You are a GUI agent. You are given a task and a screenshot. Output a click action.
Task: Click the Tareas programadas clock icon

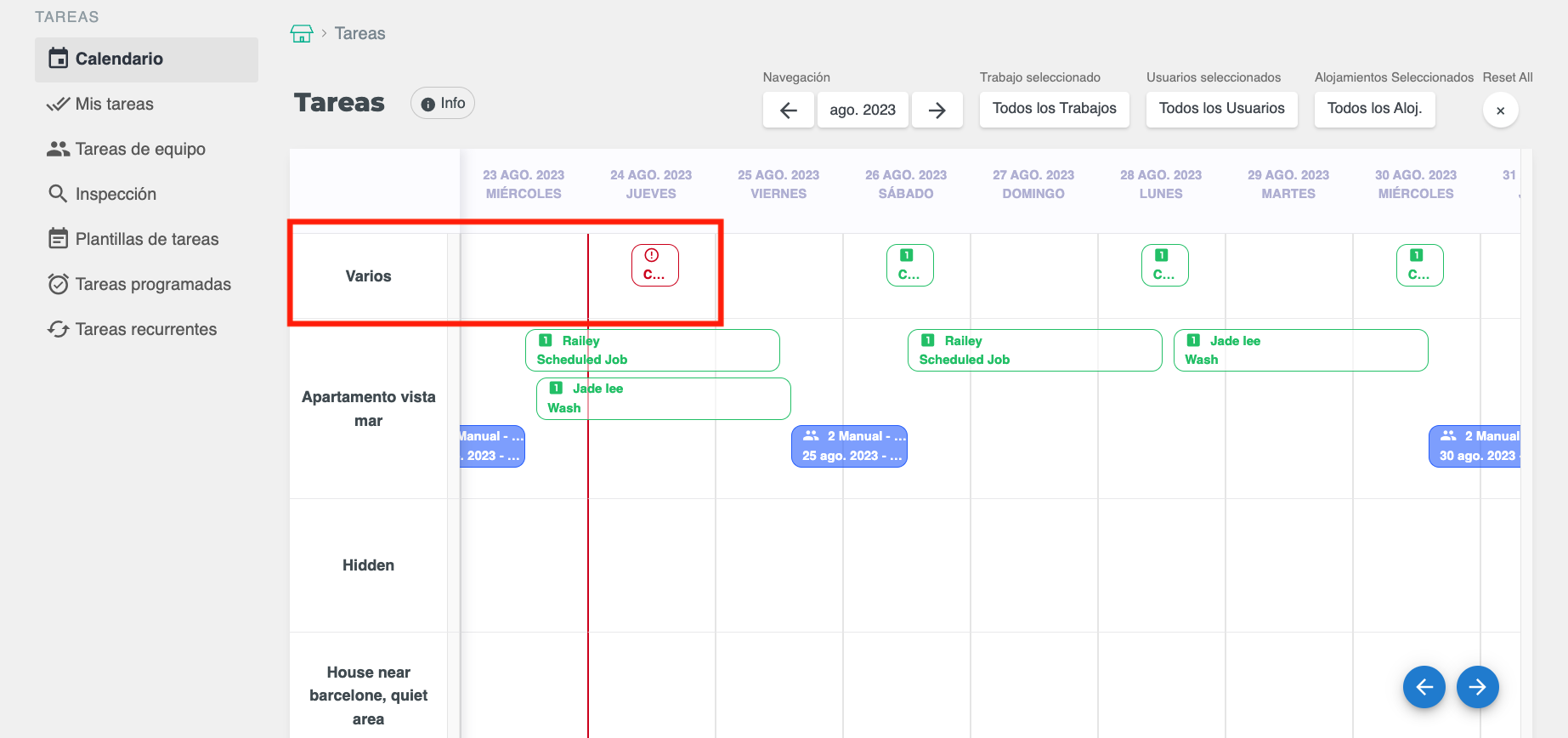(58, 284)
